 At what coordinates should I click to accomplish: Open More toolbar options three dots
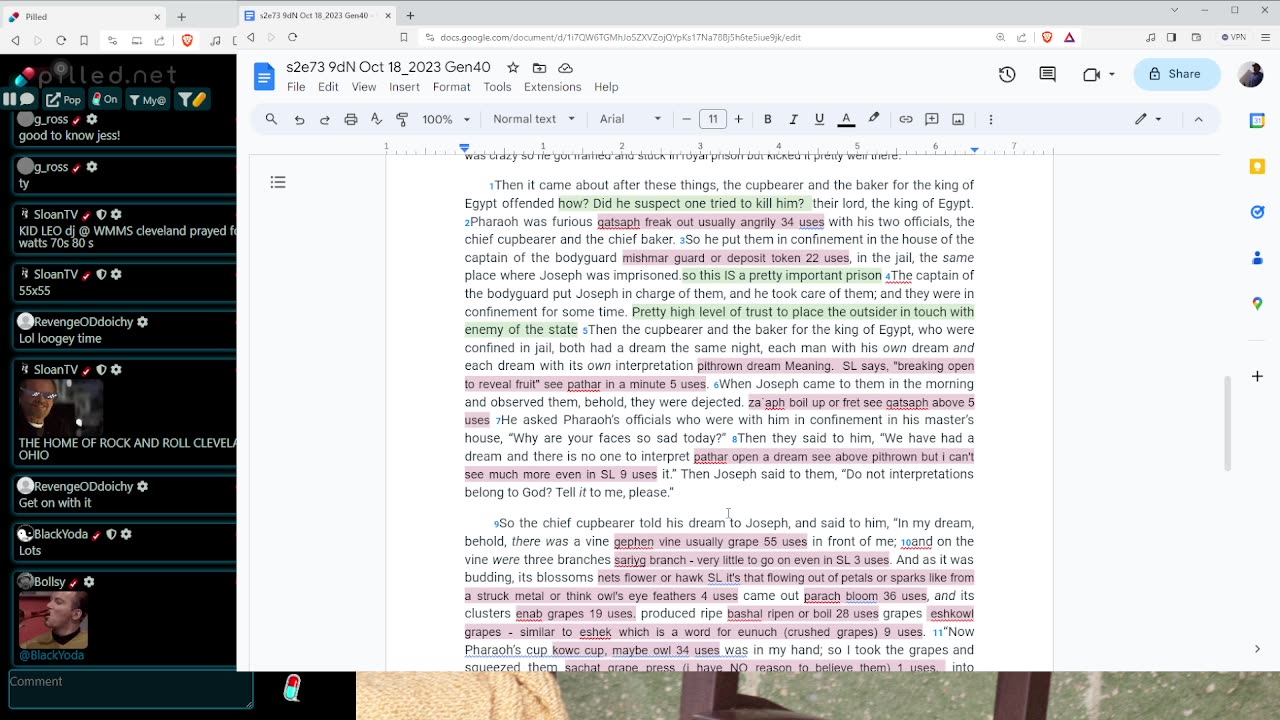click(991, 119)
